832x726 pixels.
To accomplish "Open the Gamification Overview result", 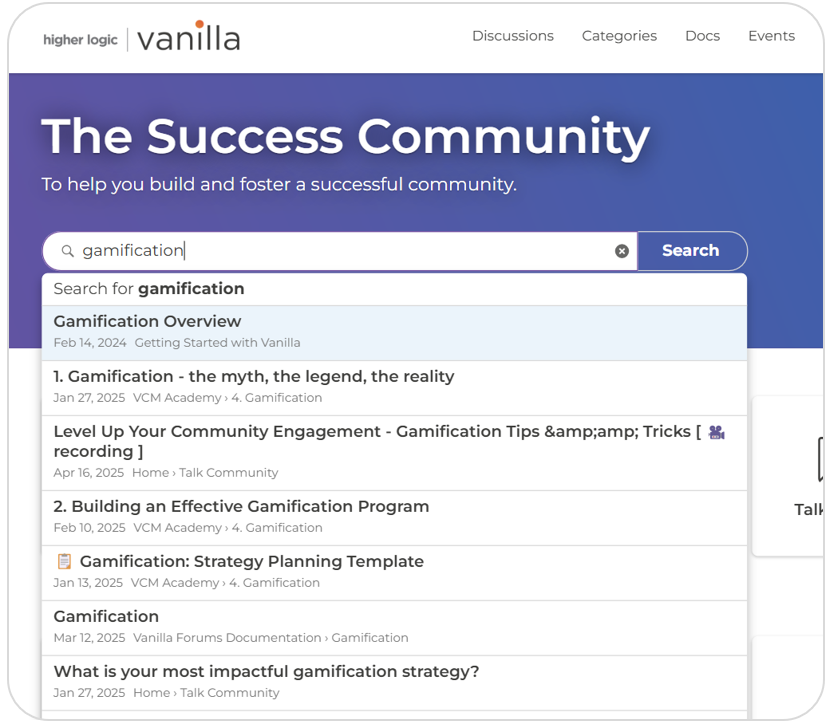I will point(146,321).
